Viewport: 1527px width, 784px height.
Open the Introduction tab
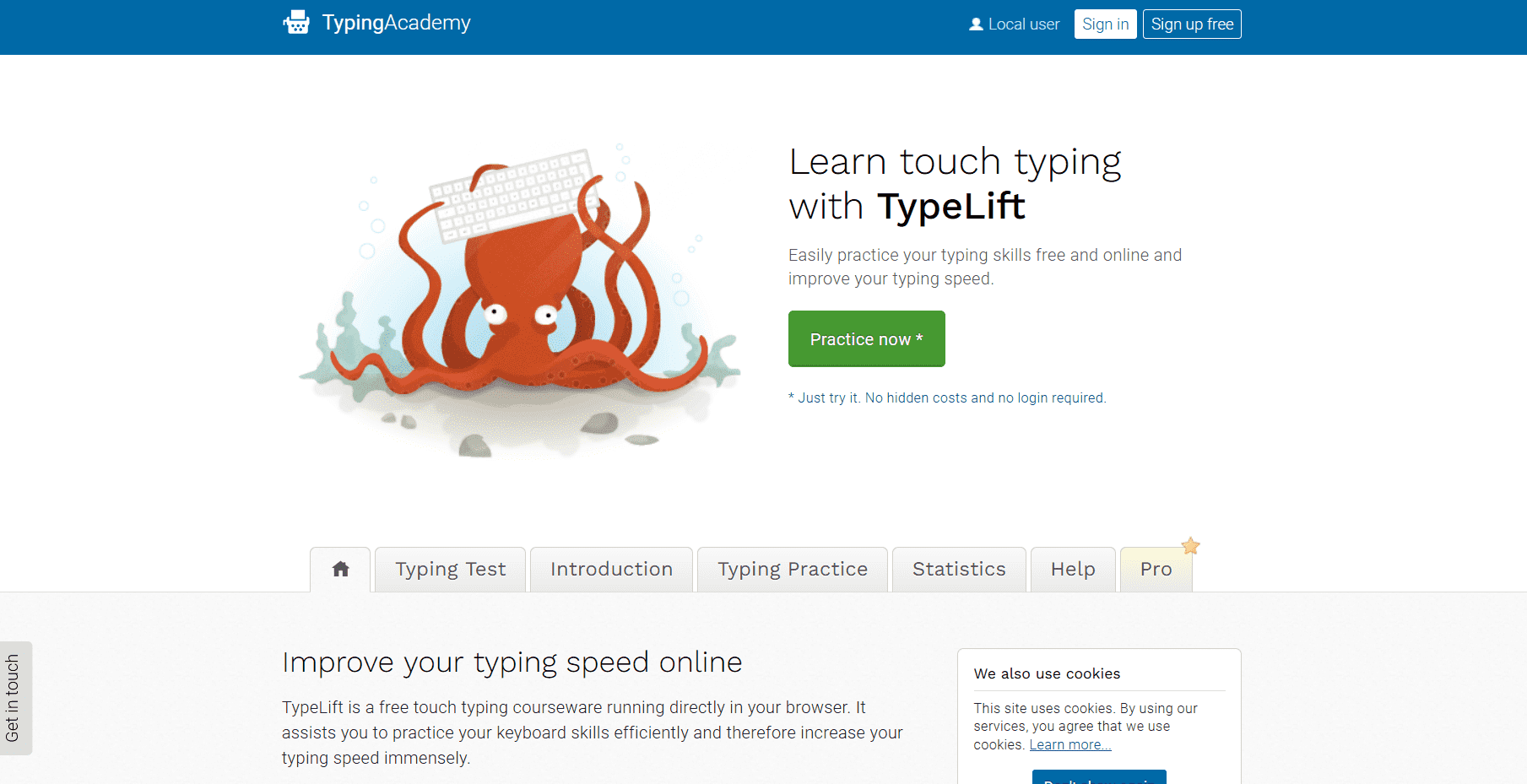(x=611, y=570)
